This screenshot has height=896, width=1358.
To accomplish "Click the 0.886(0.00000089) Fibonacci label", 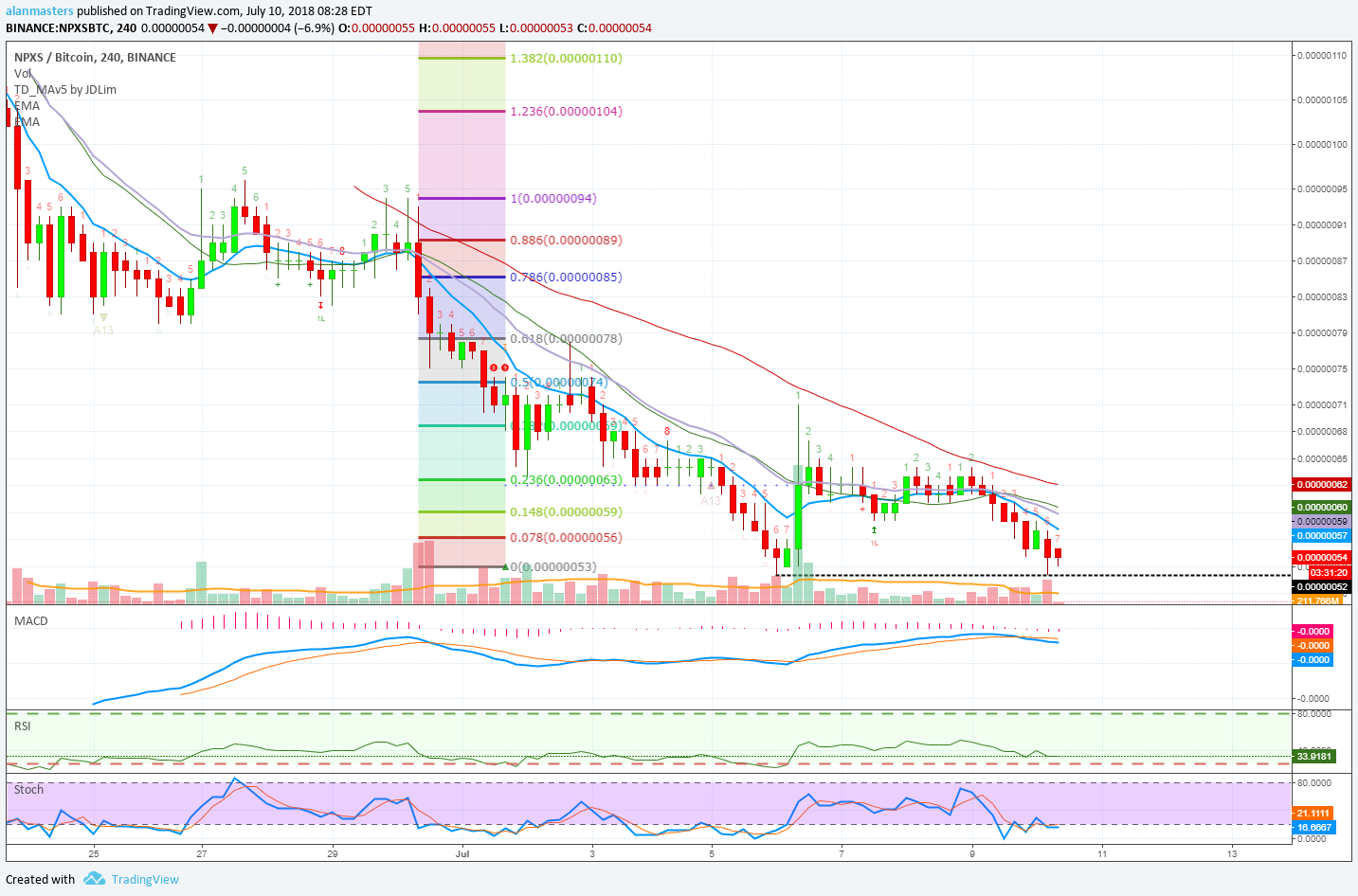I will [x=566, y=240].
